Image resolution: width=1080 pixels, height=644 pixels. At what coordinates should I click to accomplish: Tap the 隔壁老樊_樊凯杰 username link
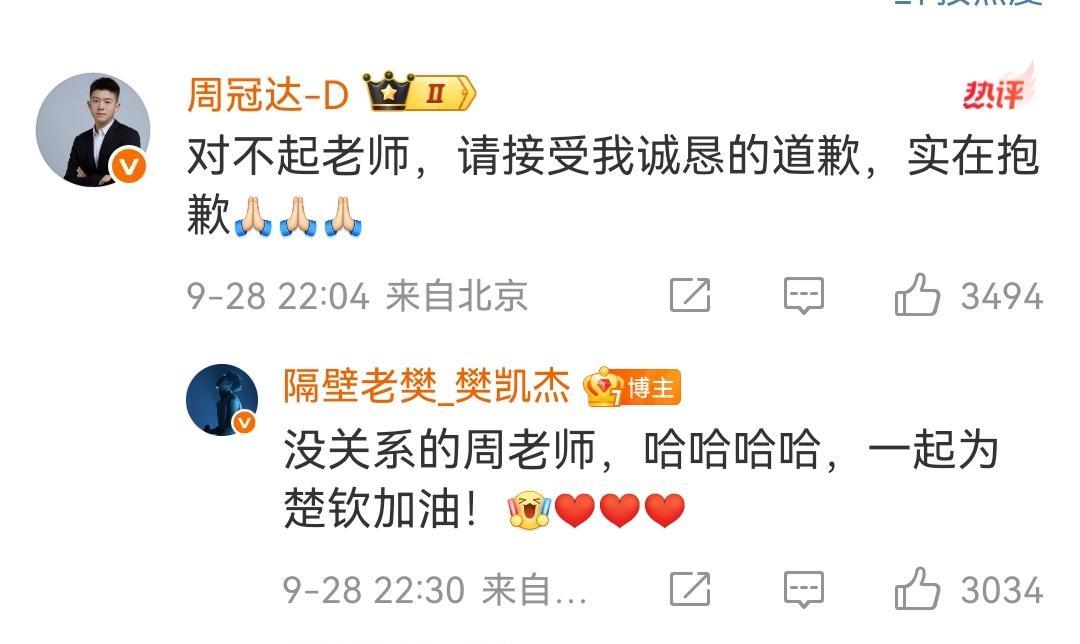[x=427, y=386]
